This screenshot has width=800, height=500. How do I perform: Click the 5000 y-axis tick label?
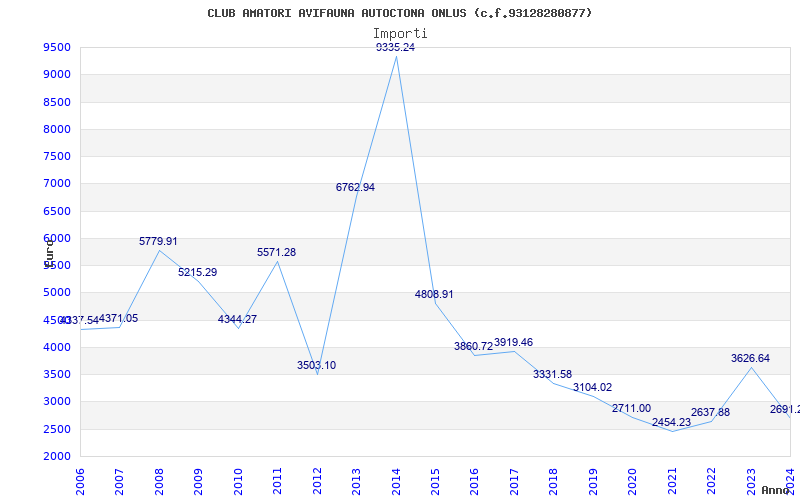[57, 293]
